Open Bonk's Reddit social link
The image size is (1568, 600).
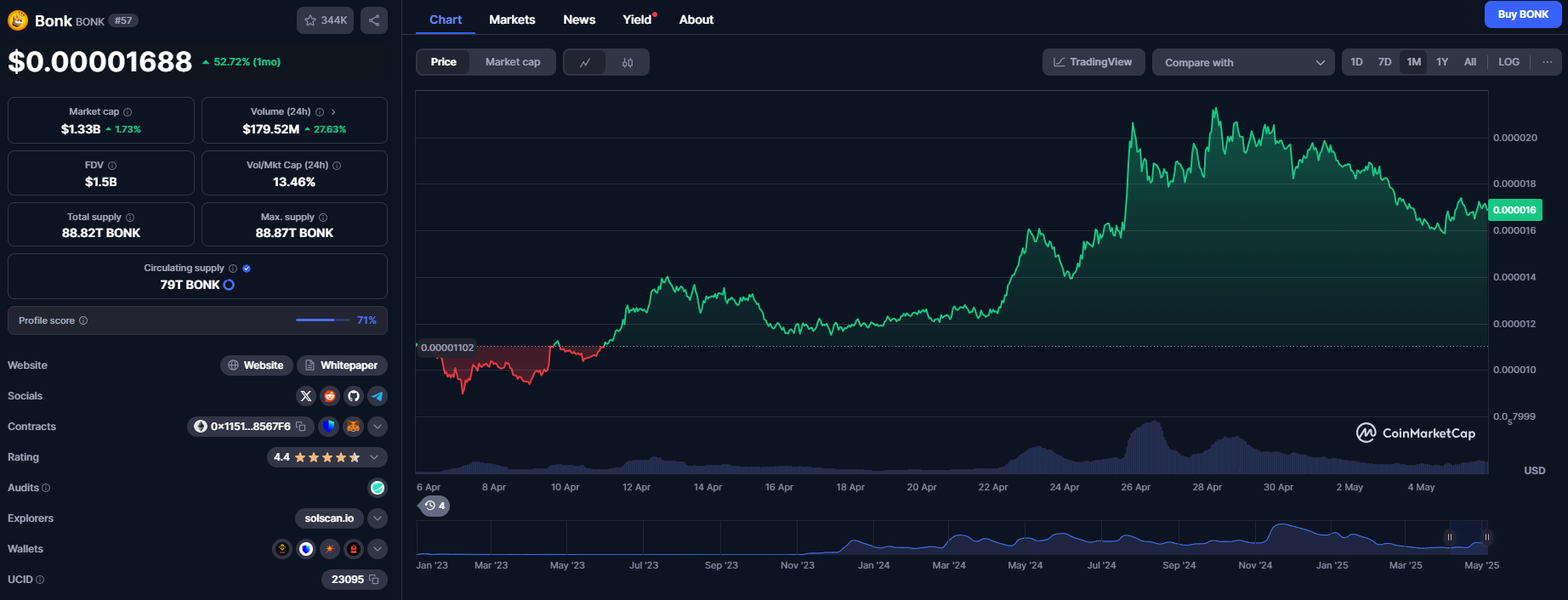click(330, 396)
